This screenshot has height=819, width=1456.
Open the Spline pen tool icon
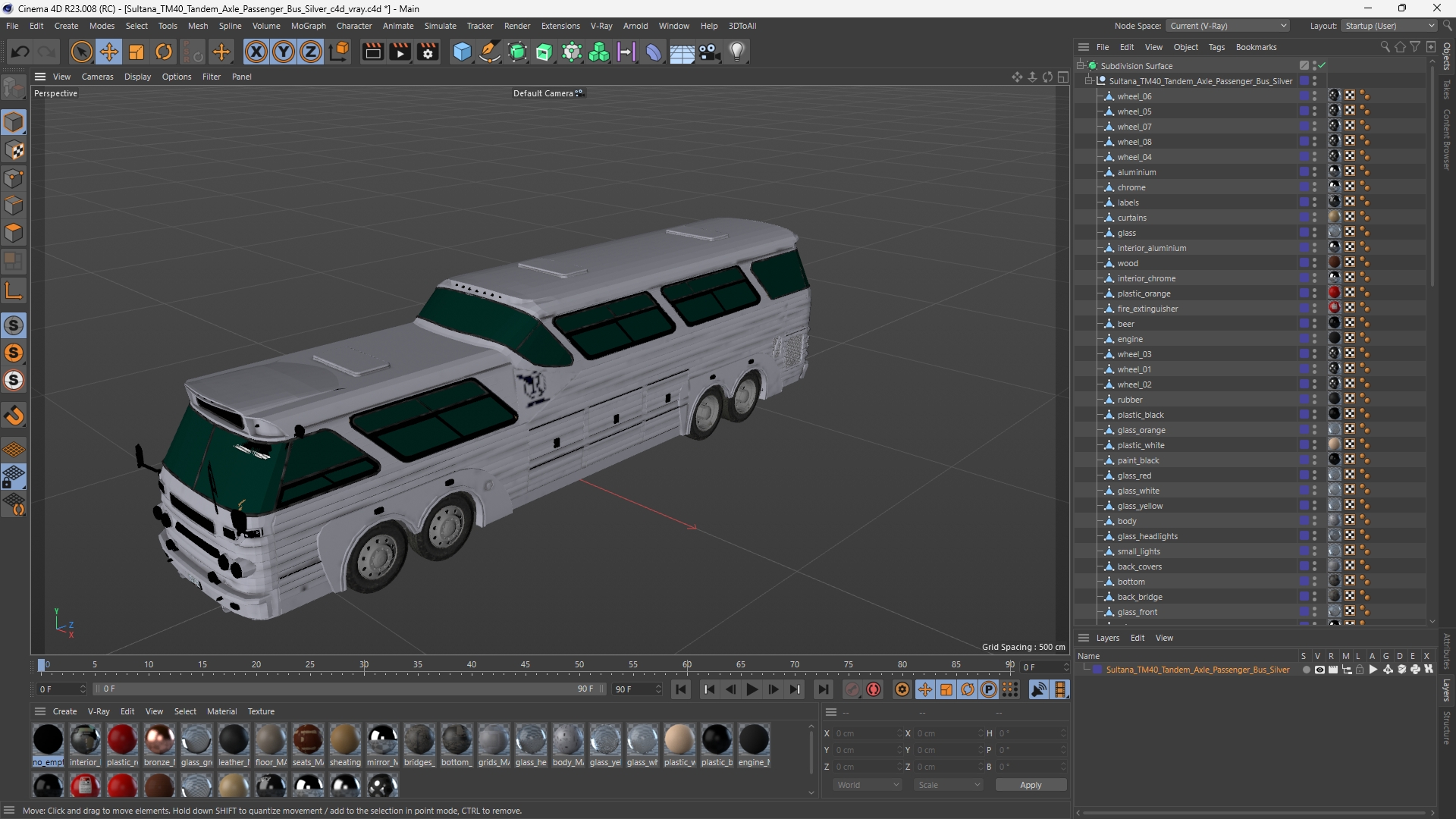coord(490,52)
